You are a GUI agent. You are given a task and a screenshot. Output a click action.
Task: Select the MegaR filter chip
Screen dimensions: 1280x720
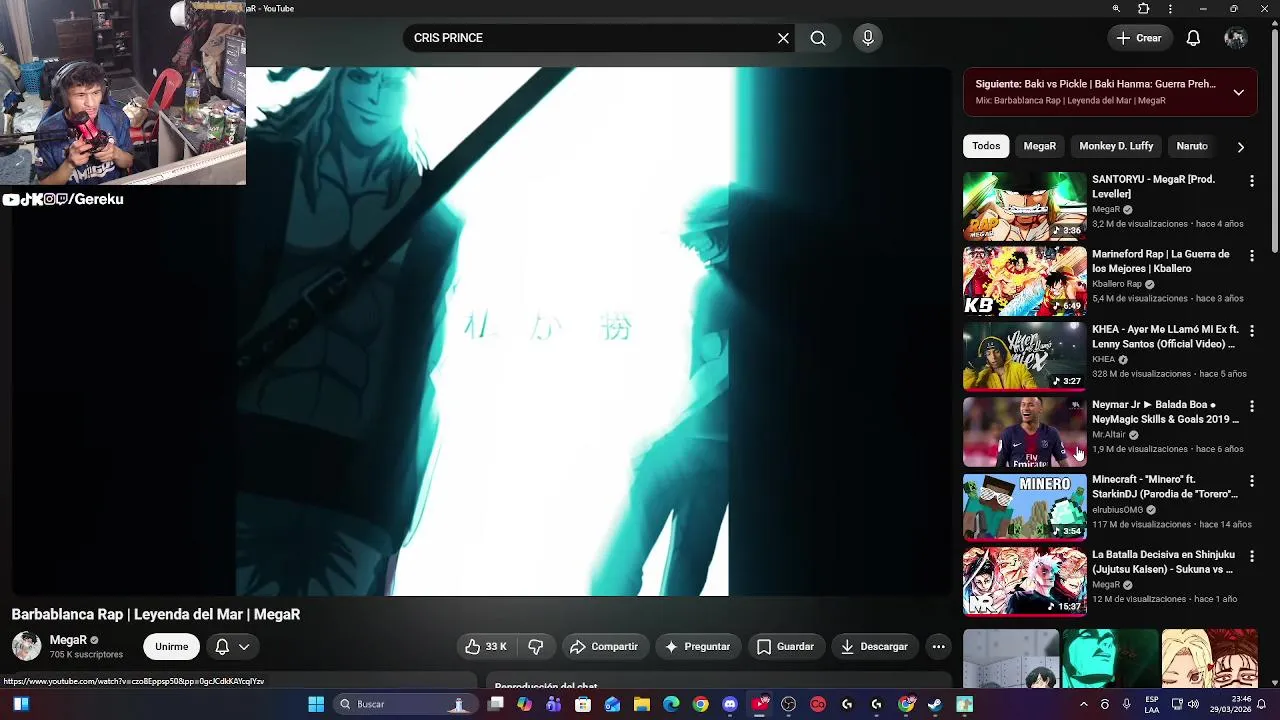pyautogui.click(x=1039, y=146)
